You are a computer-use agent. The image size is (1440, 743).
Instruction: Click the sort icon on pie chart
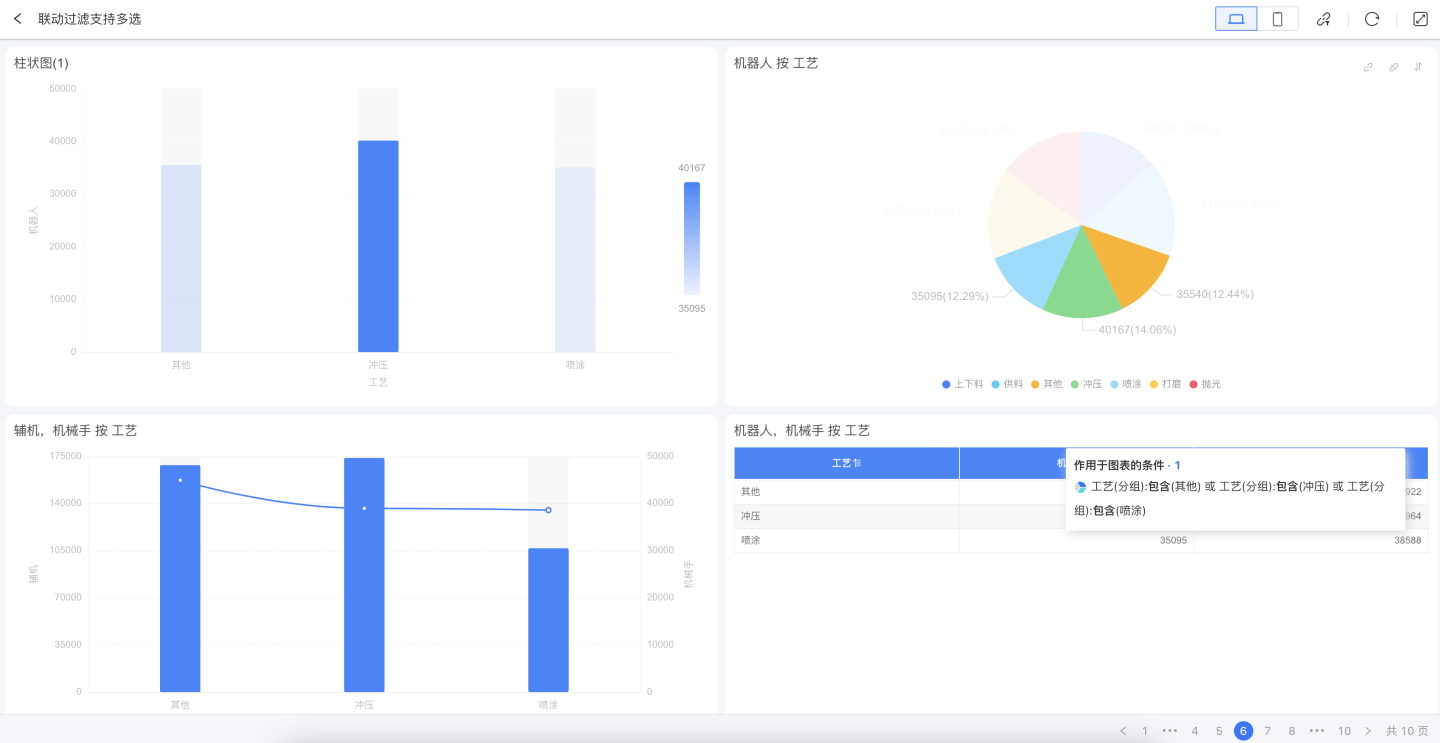point(1418,67)
